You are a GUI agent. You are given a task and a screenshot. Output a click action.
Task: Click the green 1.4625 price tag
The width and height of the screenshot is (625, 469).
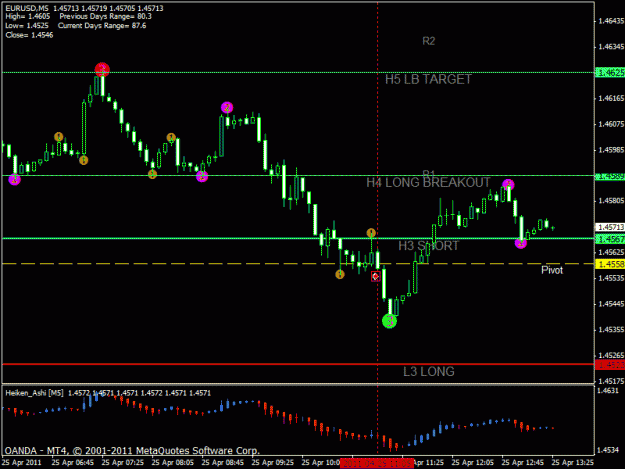point(610,73)
